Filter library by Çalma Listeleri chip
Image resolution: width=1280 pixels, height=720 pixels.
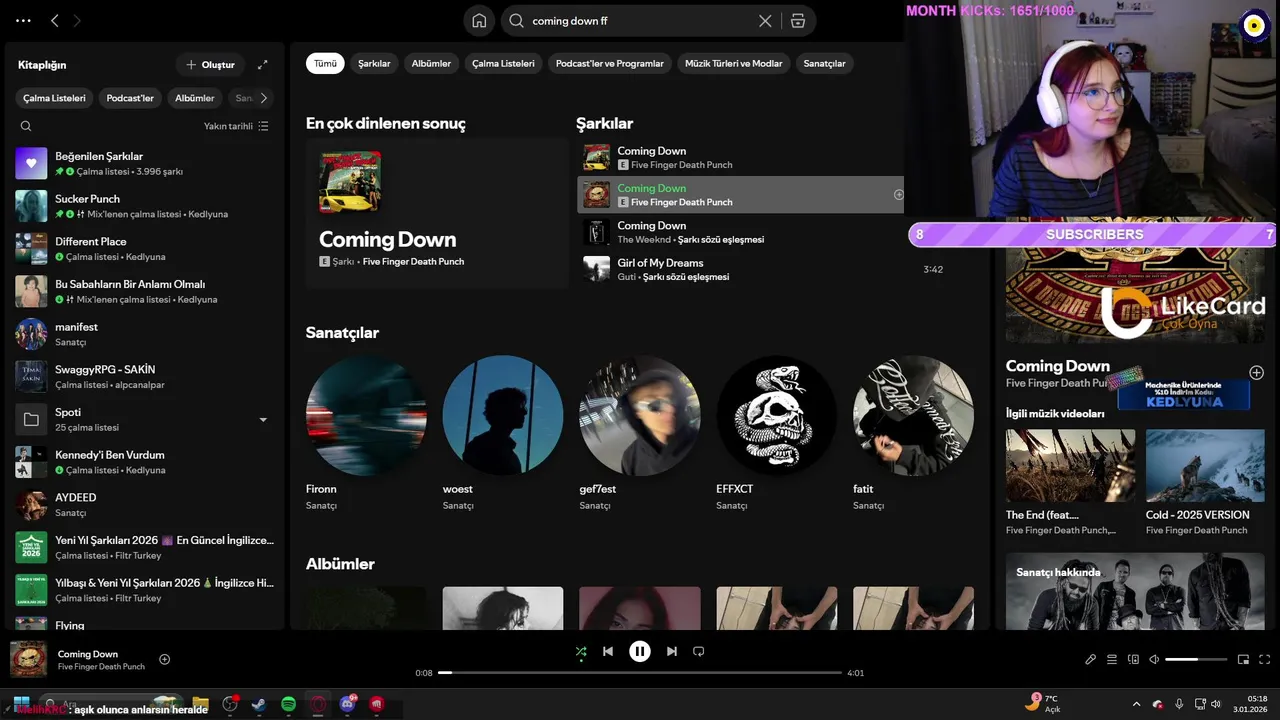coord(55,98)
